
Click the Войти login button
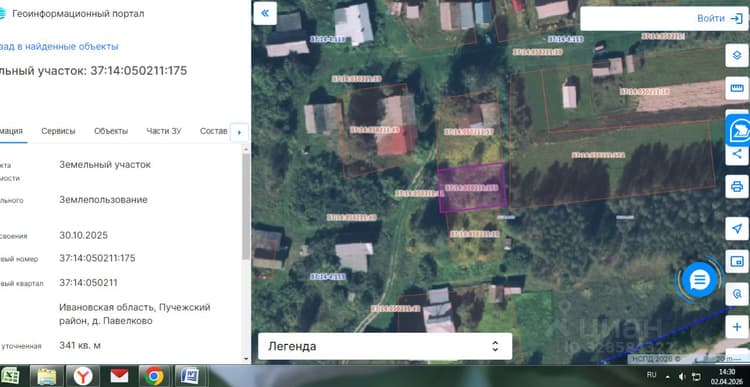click(x=711, y=19)
